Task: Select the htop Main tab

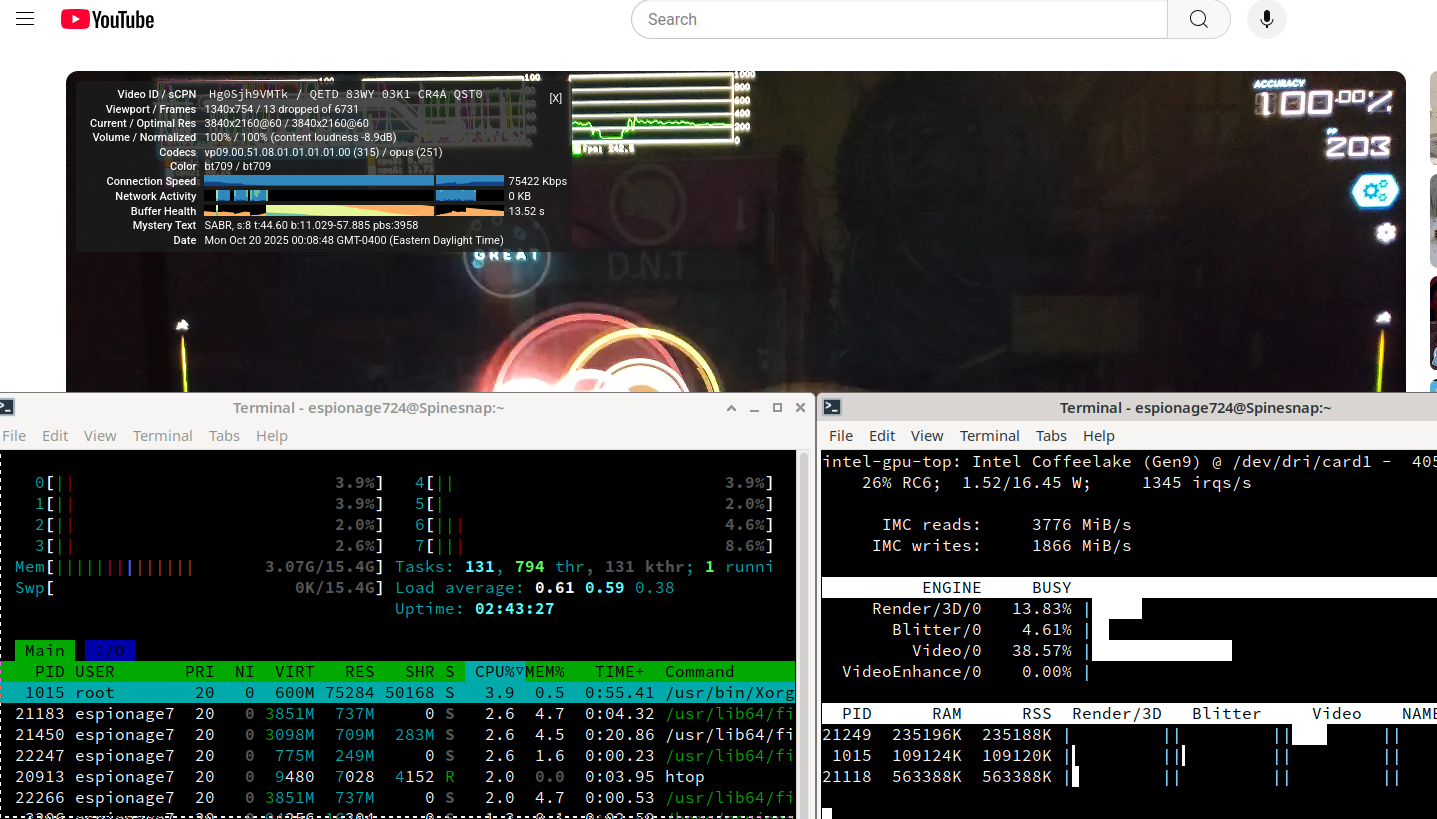Action: point(45,650)
